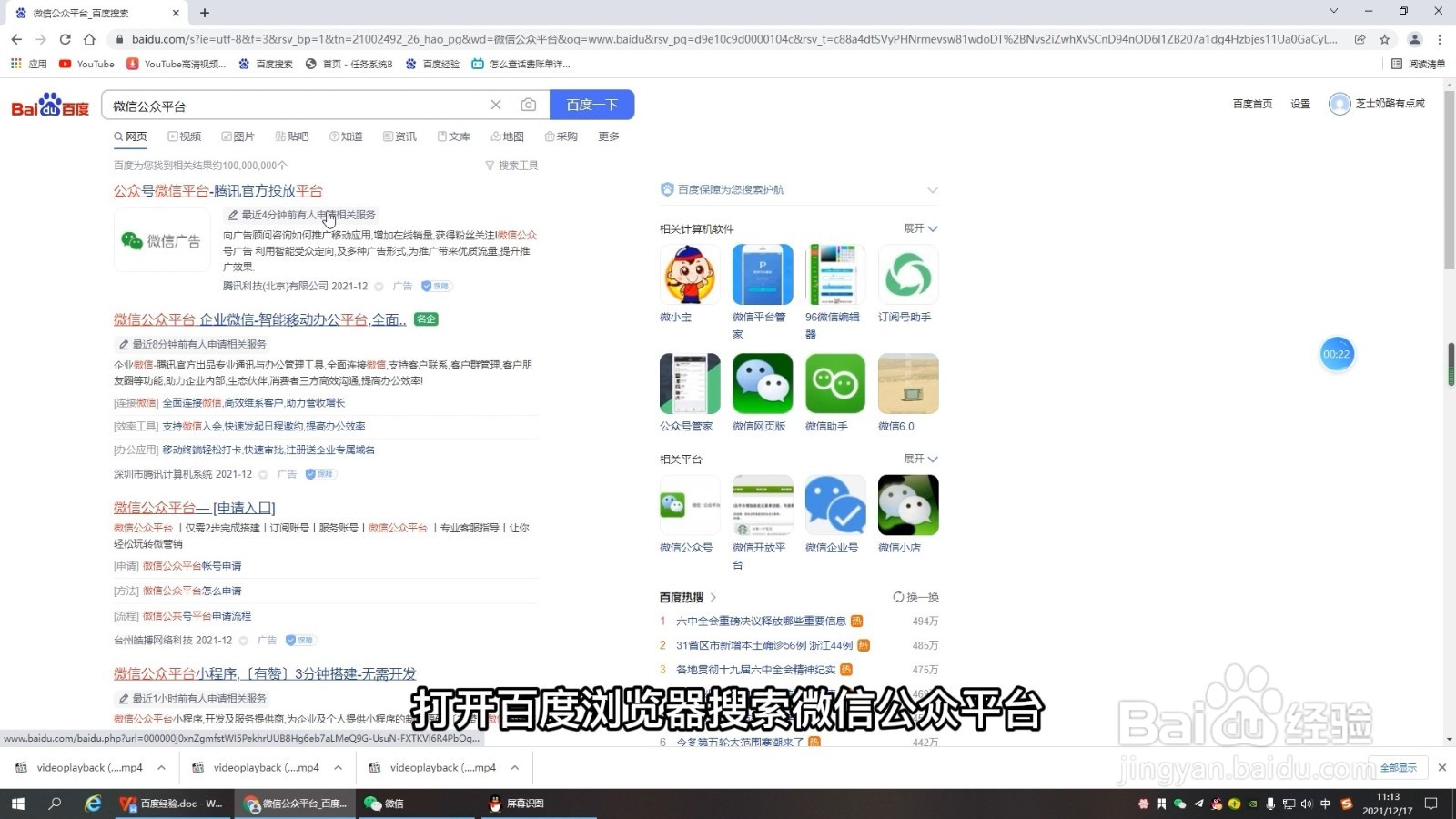Image resolution: width=1456 pixels, height=819 pixels.
Task: Click the share page icon in address bar
Action: pos(1360,39)
